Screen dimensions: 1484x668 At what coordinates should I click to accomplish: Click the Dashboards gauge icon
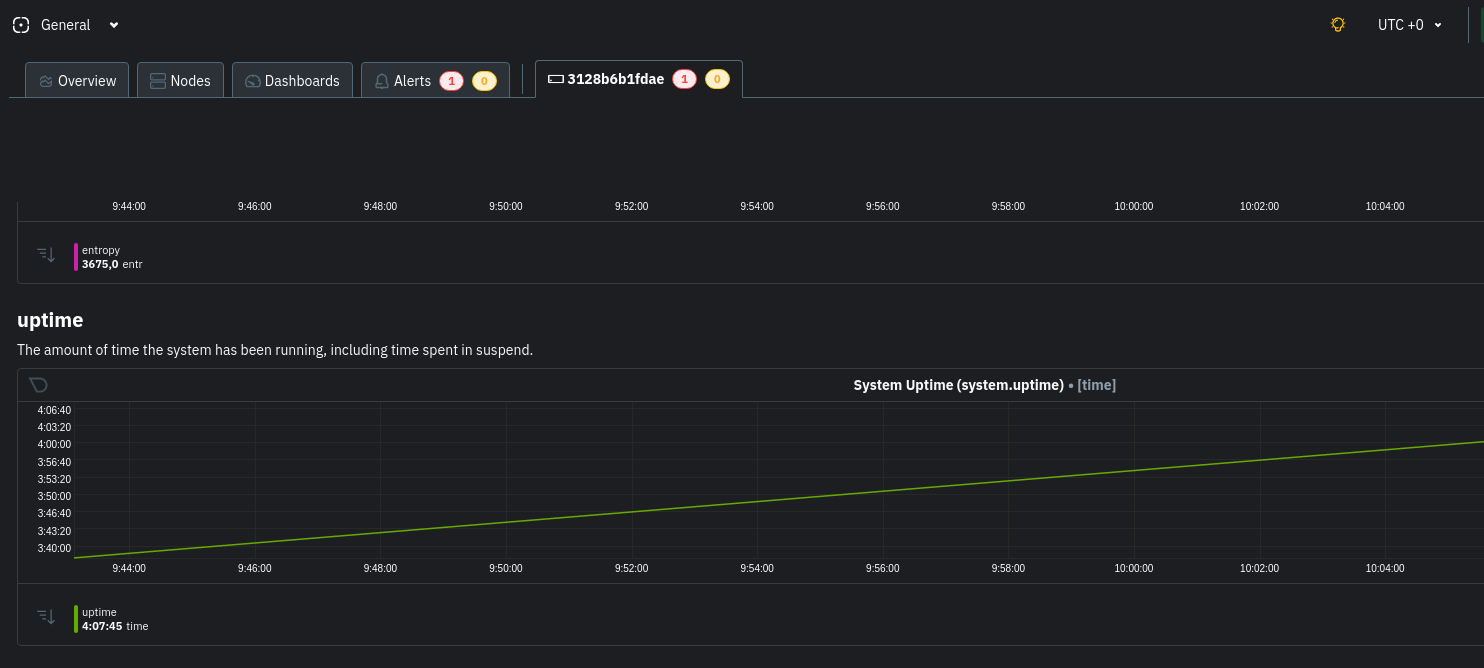click(252, 81)
